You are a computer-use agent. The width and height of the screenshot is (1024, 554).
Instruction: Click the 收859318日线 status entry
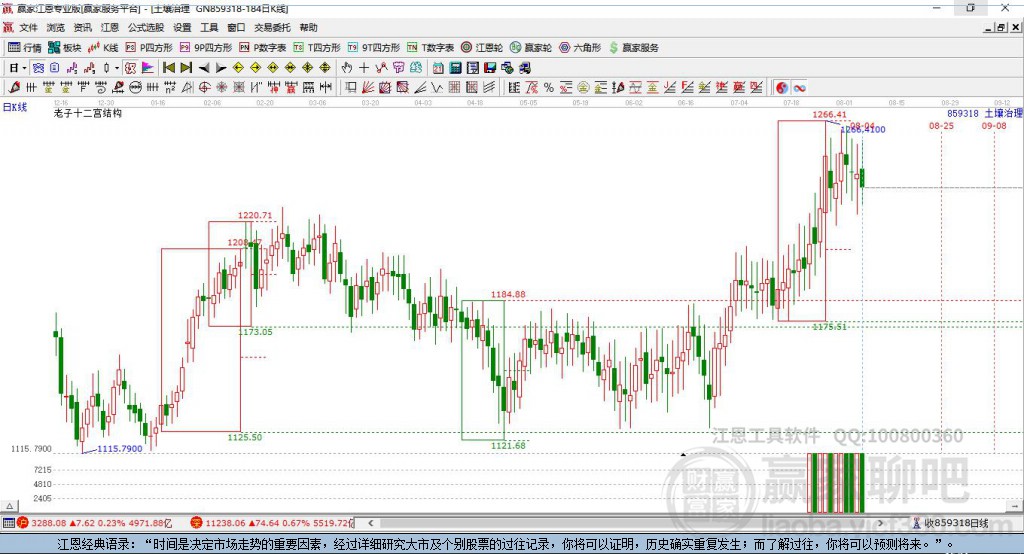pos(956,523)
